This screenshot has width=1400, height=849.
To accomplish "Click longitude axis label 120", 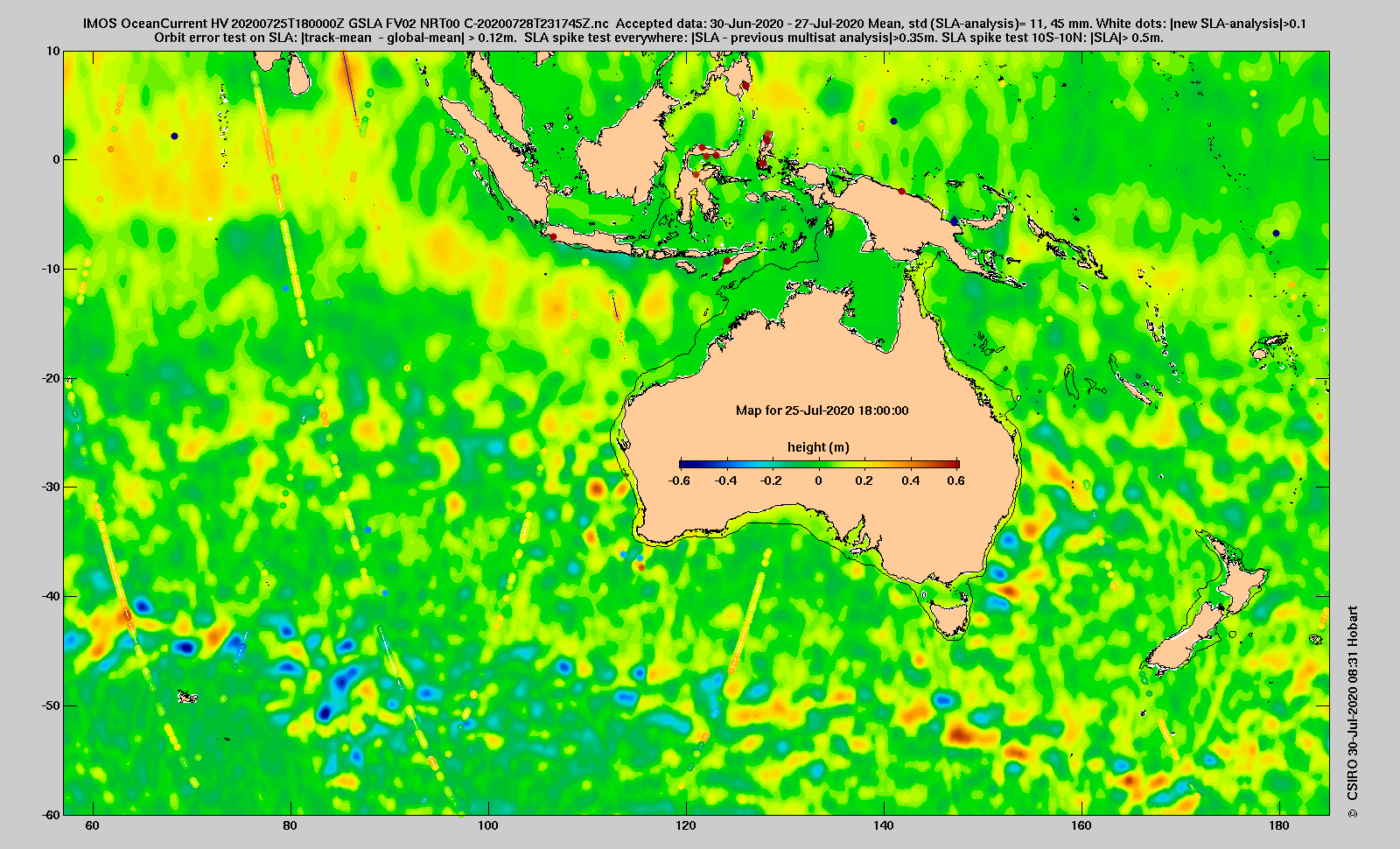I will (686, 826).
